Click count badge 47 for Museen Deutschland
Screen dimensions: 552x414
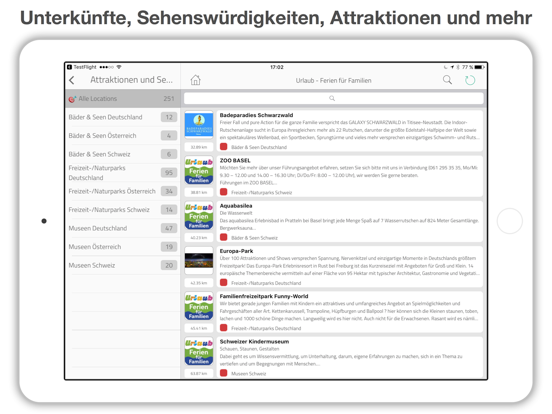[x=169, y=228]
